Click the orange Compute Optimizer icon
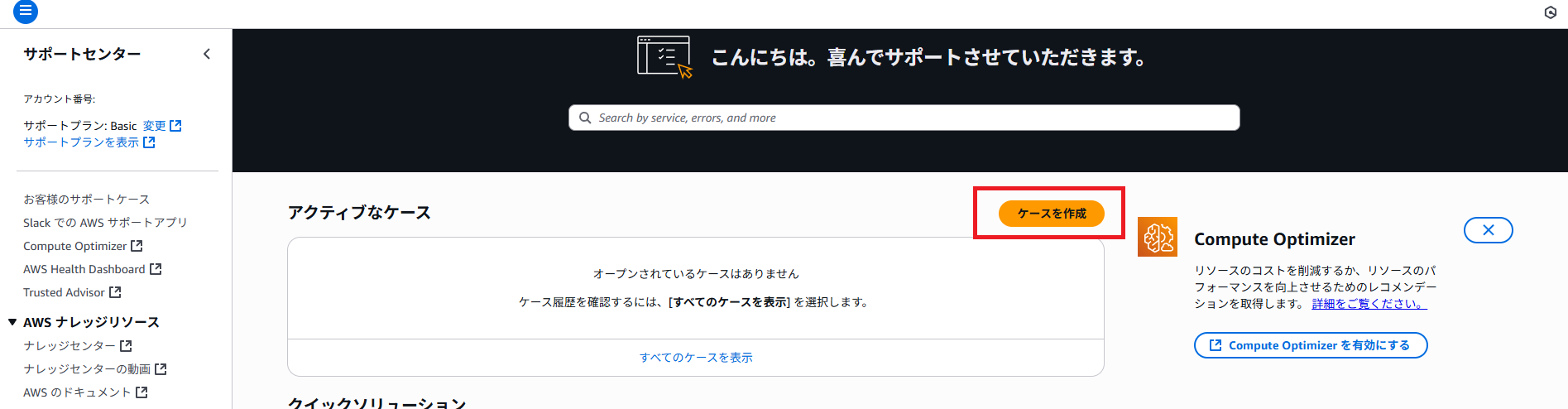Viewport: 1568px width, 409px height. [1158, 237]
